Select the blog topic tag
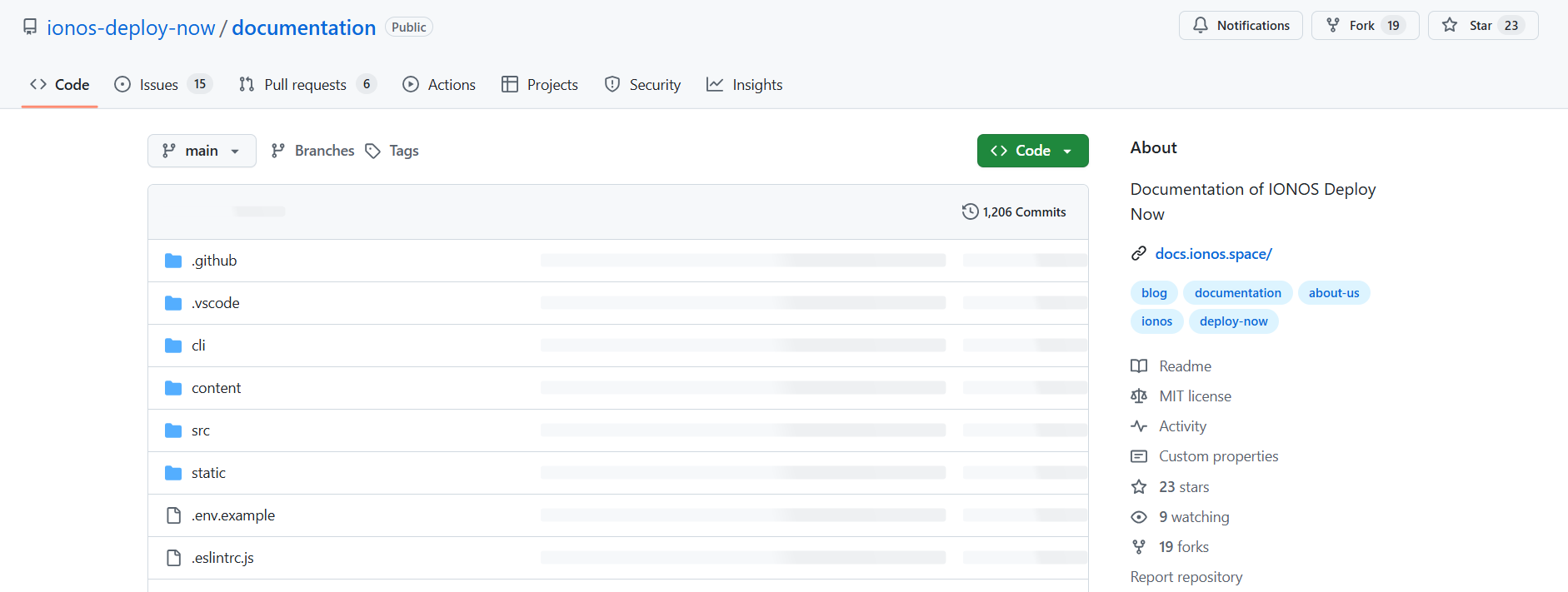Screen dimensions: 1568x592 [1154, 293]
